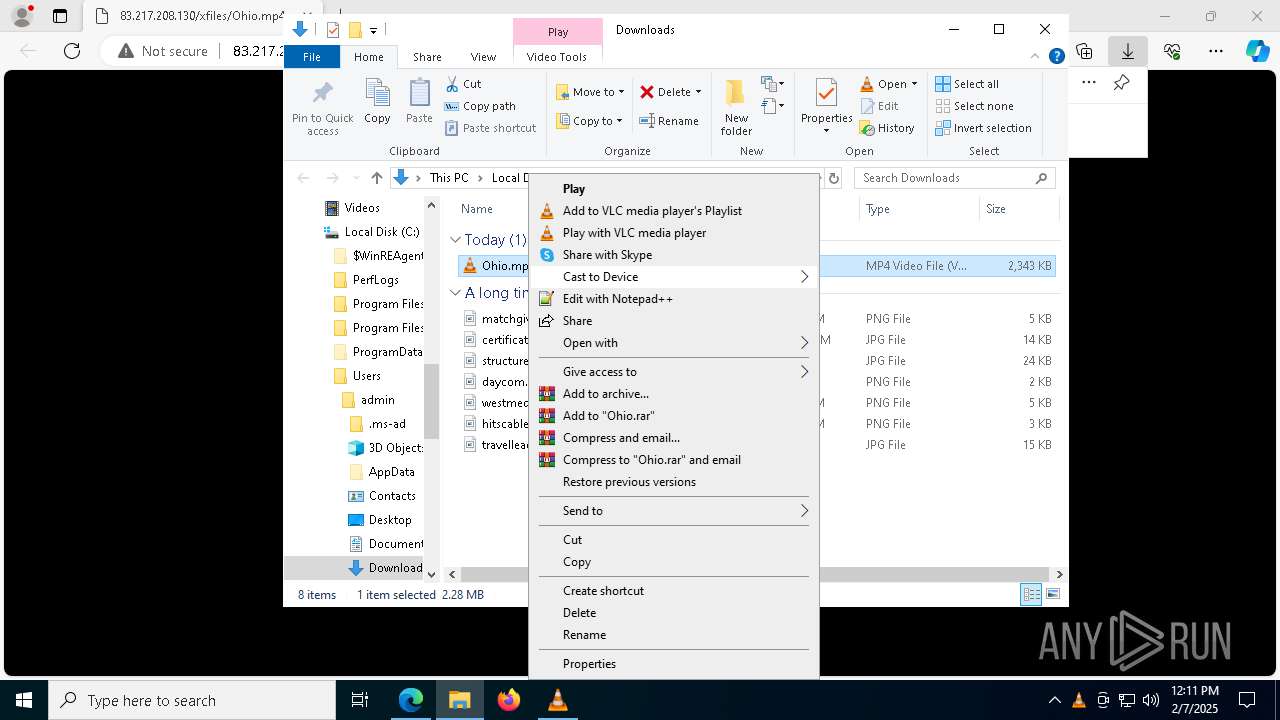This screenshot has width=1280, height=720.
Task: Click the Cut scissors ribbon icon
Action: 452,84
